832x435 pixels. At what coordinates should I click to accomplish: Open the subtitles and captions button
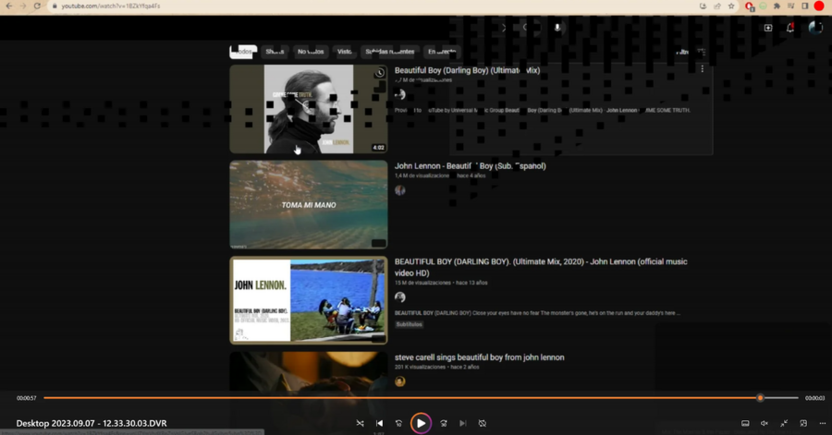click(x=745, y=423)
